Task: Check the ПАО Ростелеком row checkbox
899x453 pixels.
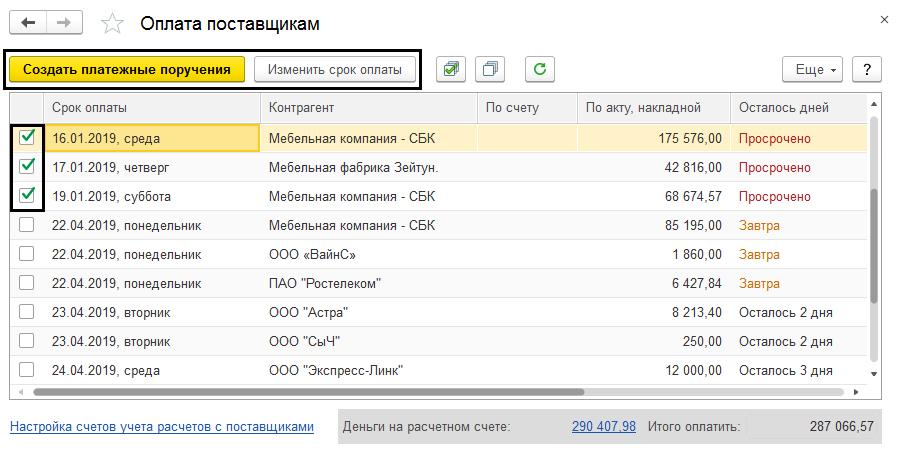Action: pyautogui.click(x=27, y=283)
